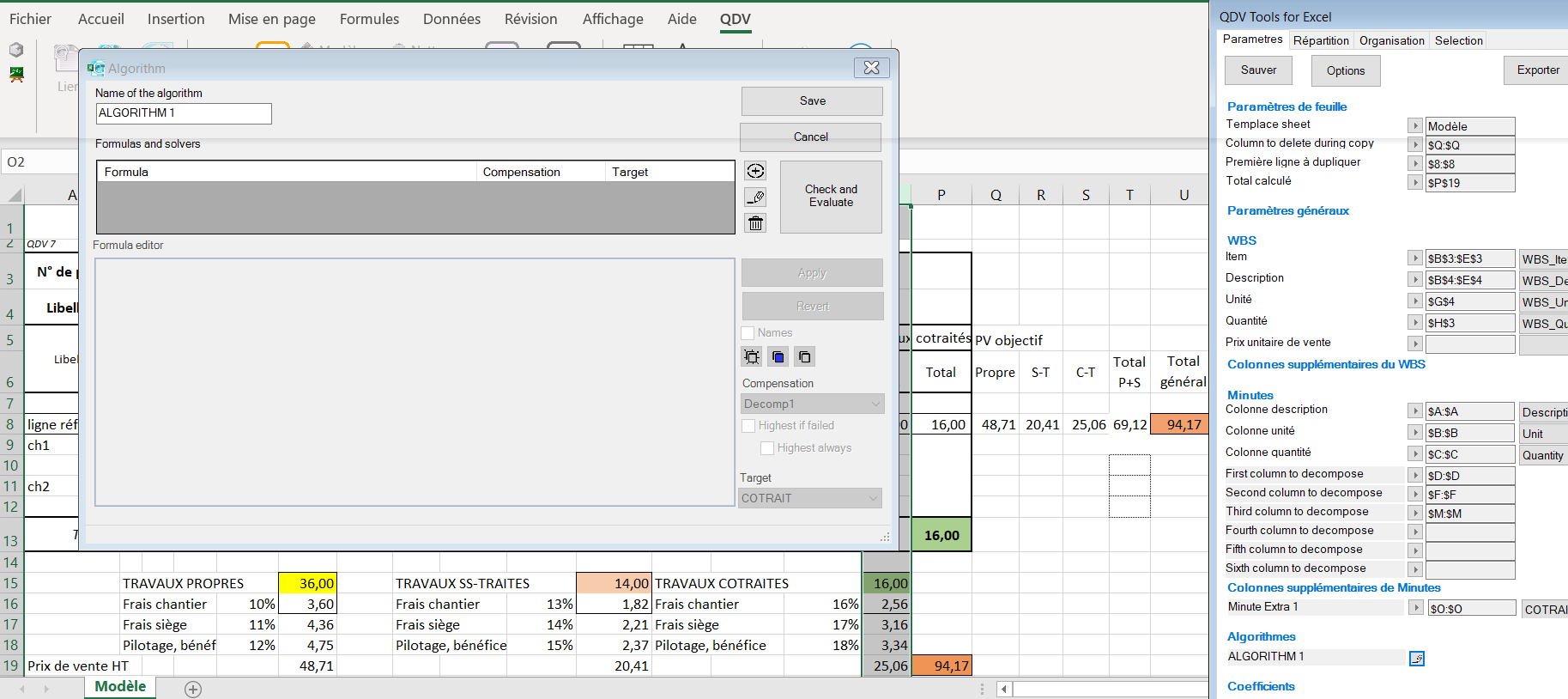Click range picker for Sixth column to decompose
Screen dimensions: 1568x699
coord(1415,570)
